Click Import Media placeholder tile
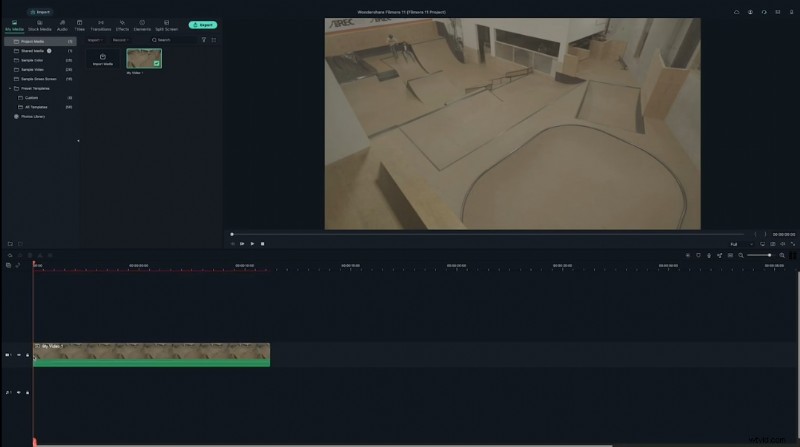The image size is (800, 447). 103,59
